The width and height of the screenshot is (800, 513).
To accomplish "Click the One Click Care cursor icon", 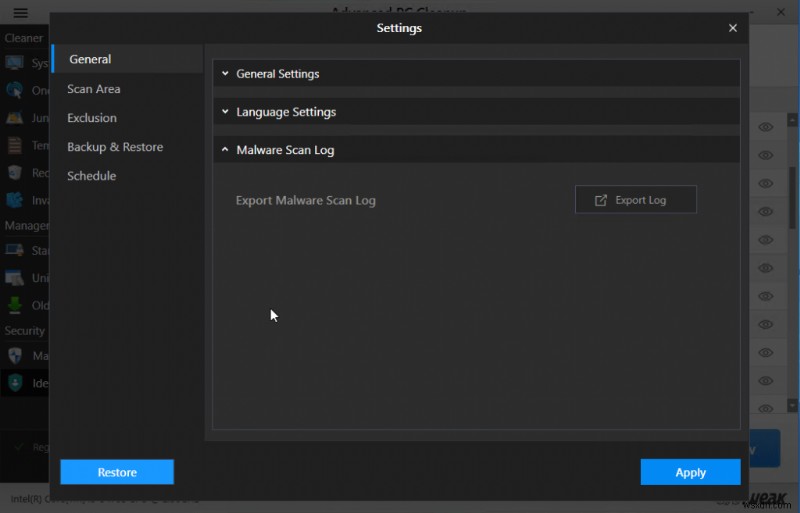I will pyautogui.click(x=14, y=90).
